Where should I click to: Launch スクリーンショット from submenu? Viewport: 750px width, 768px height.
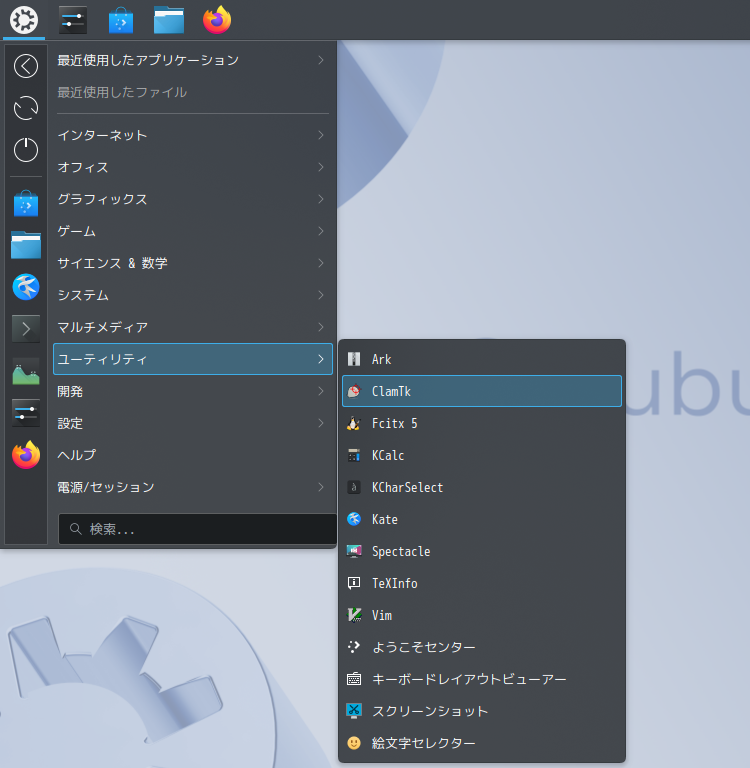click(482, 711)
